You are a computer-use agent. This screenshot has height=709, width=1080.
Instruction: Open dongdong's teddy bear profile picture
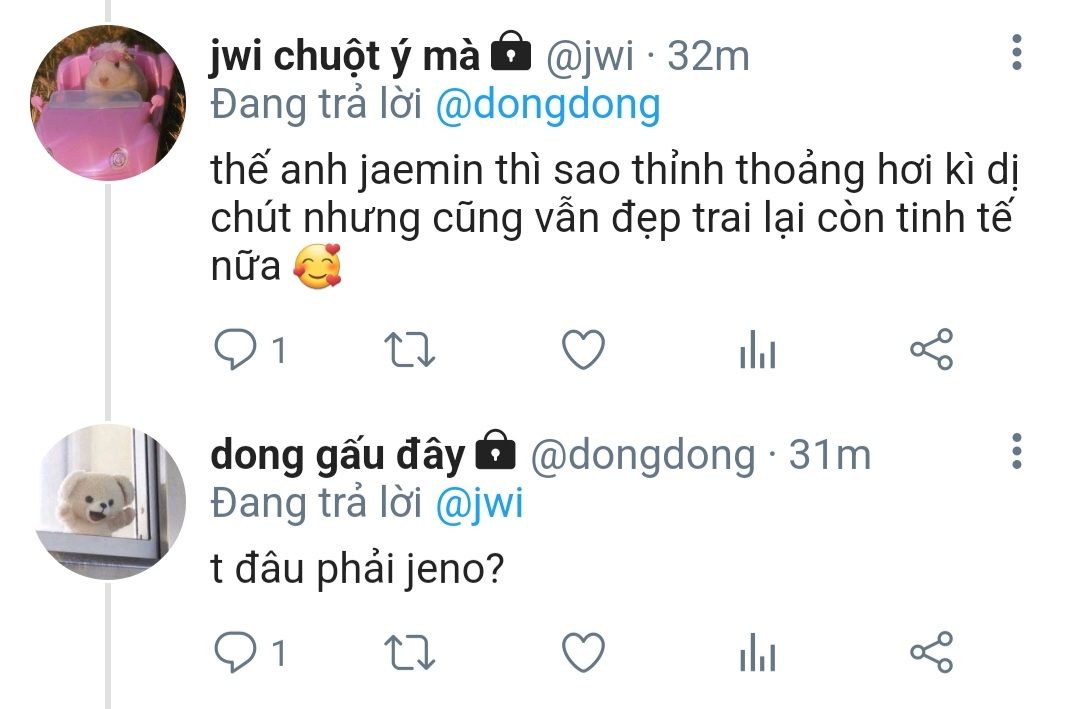tap(110, 502)
